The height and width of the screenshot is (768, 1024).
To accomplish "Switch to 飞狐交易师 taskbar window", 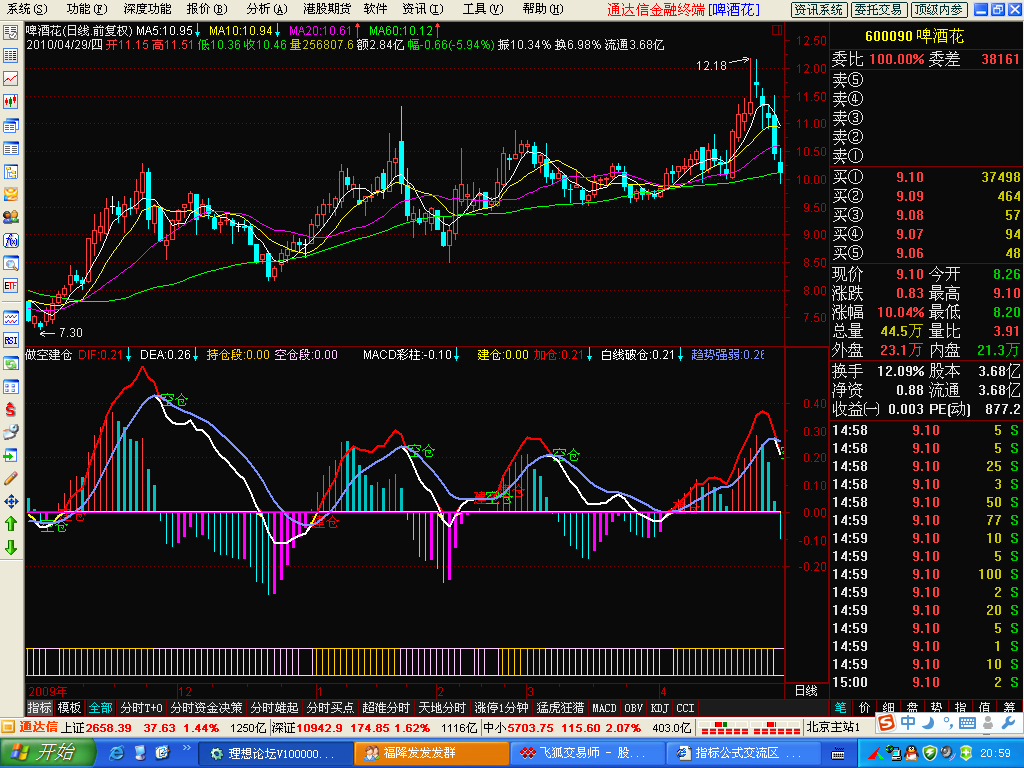I will pyautogui.click(x=587, y=753).
